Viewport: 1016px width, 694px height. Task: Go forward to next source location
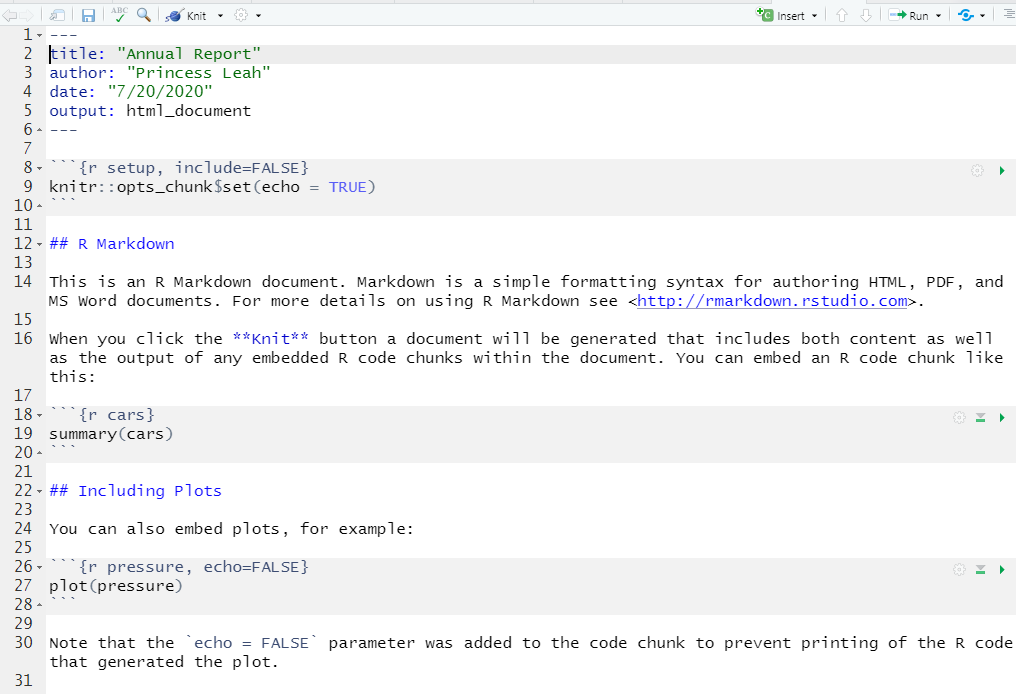pyautogui.click(x=27, y=15)
